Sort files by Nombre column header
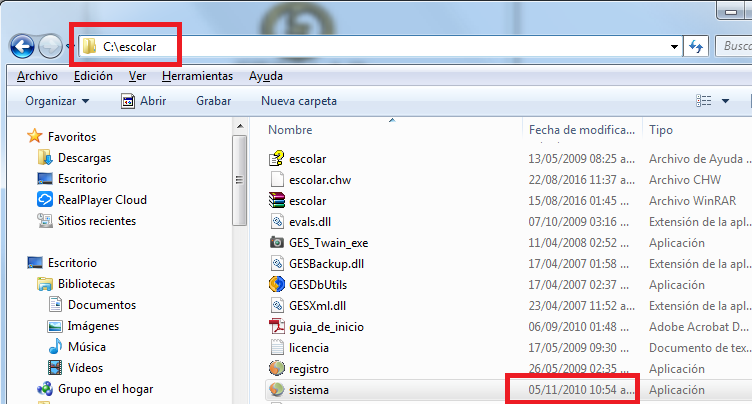The width and height of the screenshot is (752, 404). pos(291,130)
